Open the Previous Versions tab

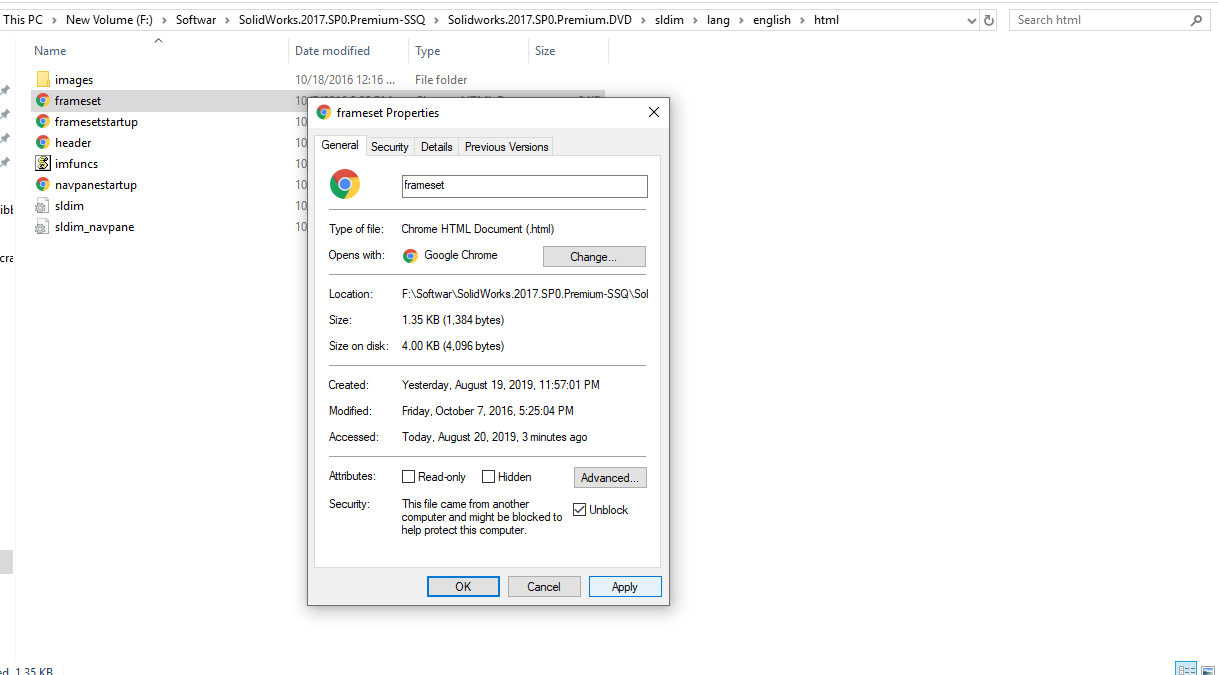(507, 147)
